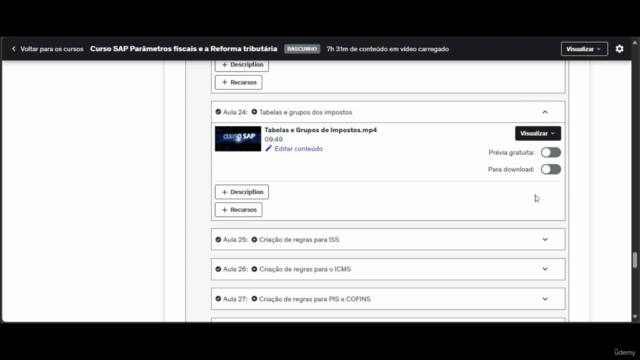The height and width of the screenshot is (360, 640).
Task: Open the Curso SAP video thumbnail
Action: [x=238, y=139]
